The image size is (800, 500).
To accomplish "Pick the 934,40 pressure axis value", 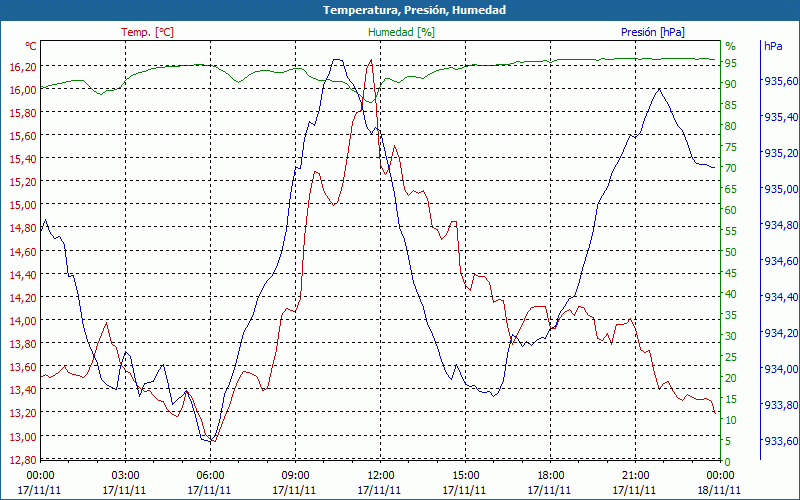I will 781,297.
